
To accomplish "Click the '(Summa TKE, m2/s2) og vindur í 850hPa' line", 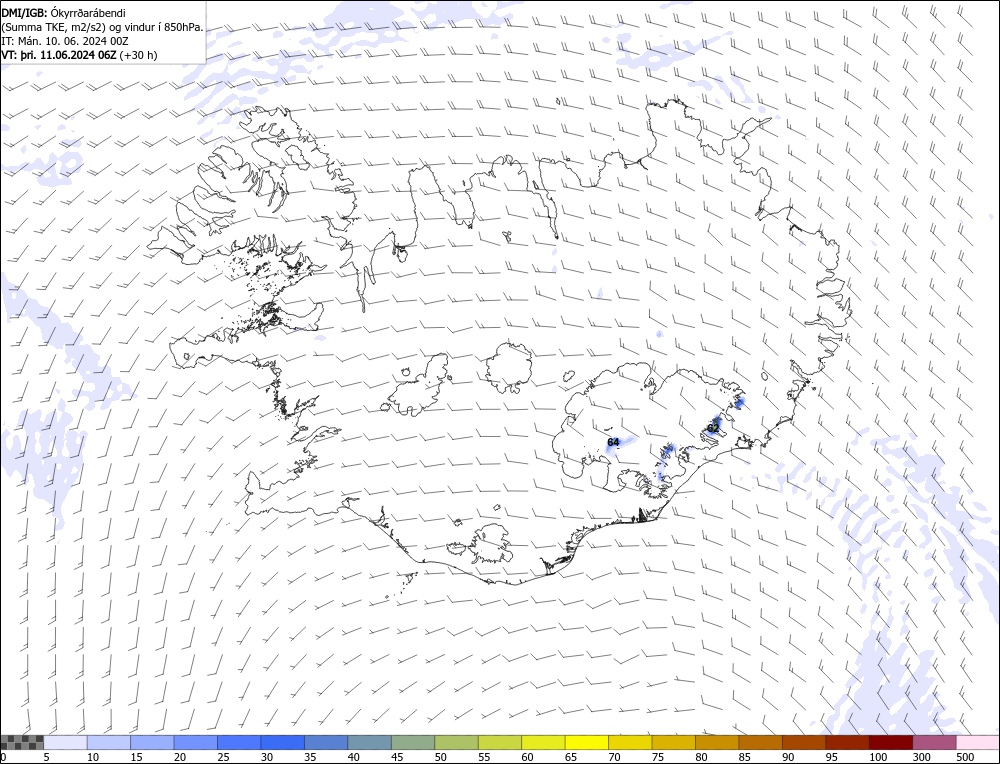I will 103,27.
